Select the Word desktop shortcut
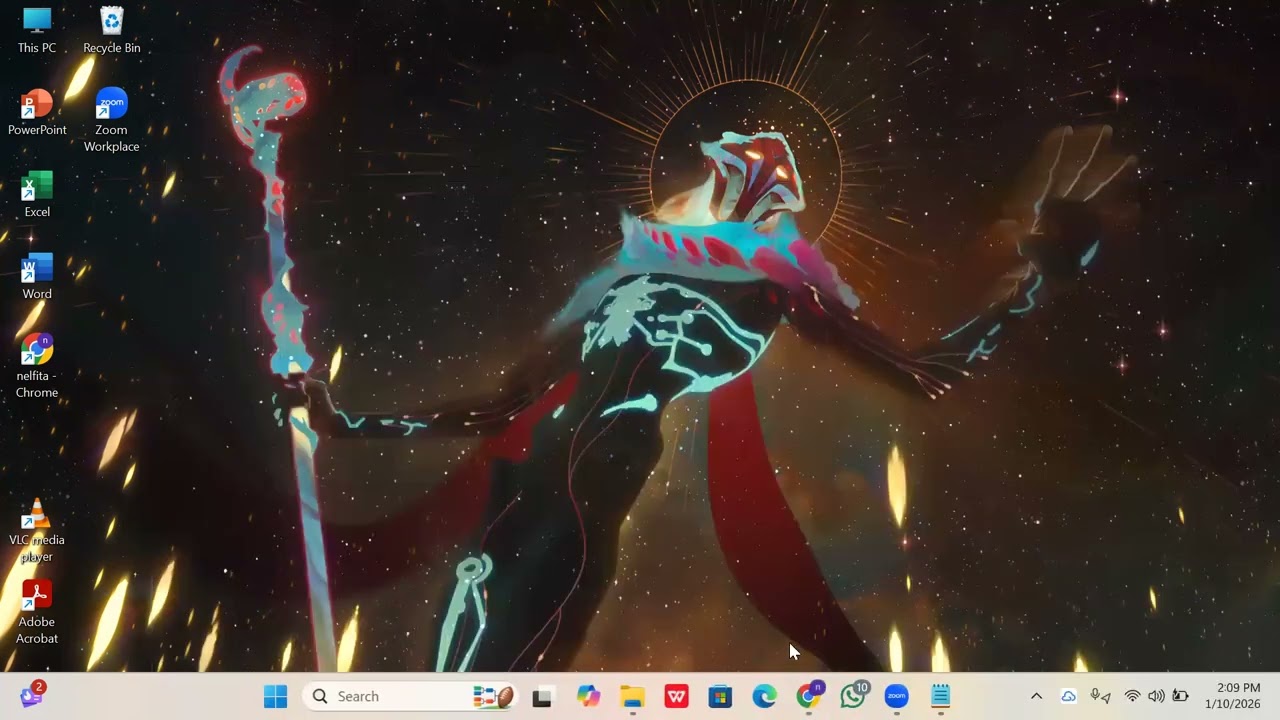The image size is (1280, 720). click(x=37, y=276)
